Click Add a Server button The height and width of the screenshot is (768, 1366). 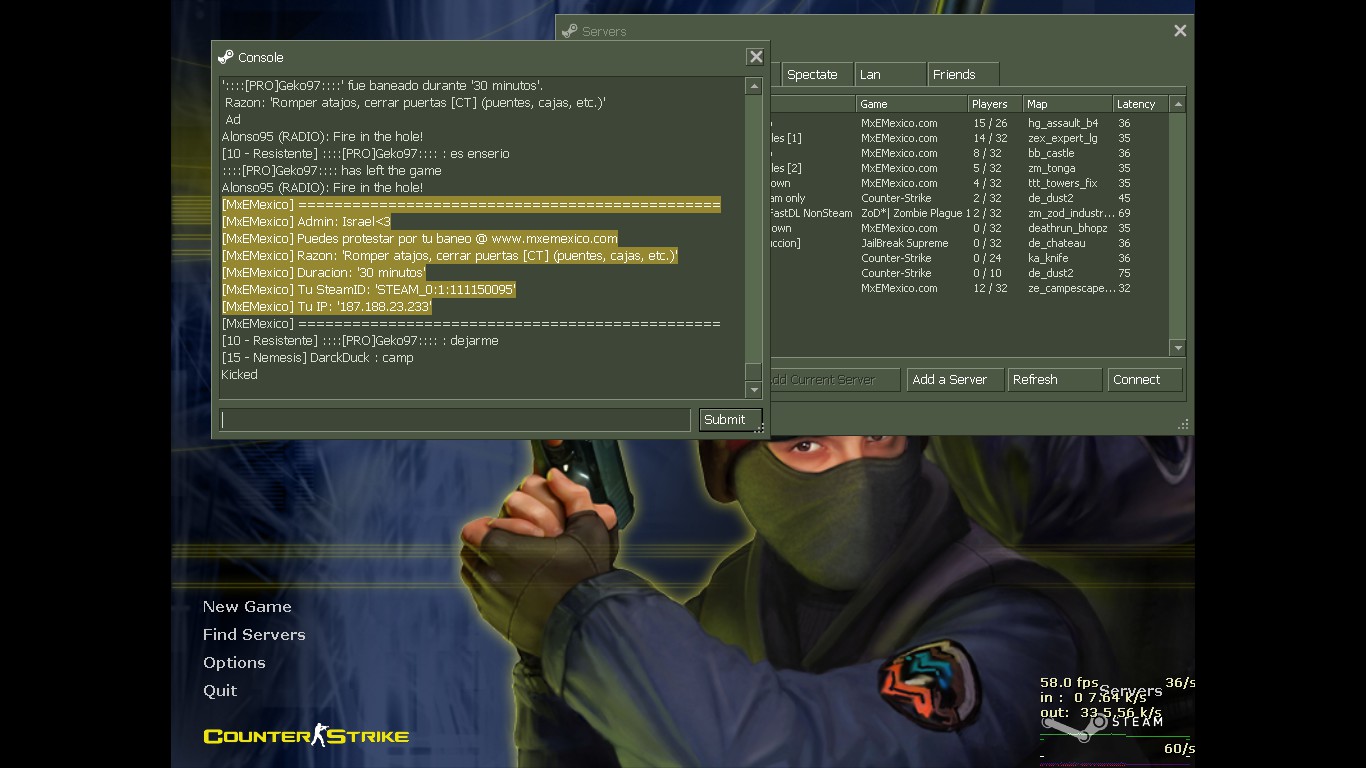[x=955, y=380]
